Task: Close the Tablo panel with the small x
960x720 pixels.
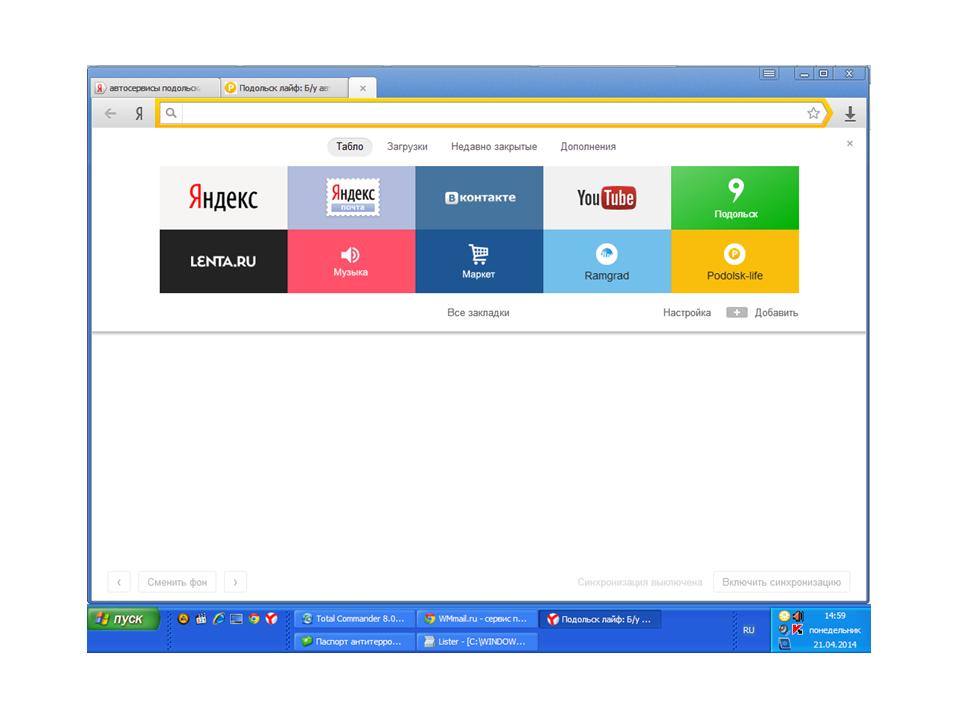Action: tap(849, 143)
